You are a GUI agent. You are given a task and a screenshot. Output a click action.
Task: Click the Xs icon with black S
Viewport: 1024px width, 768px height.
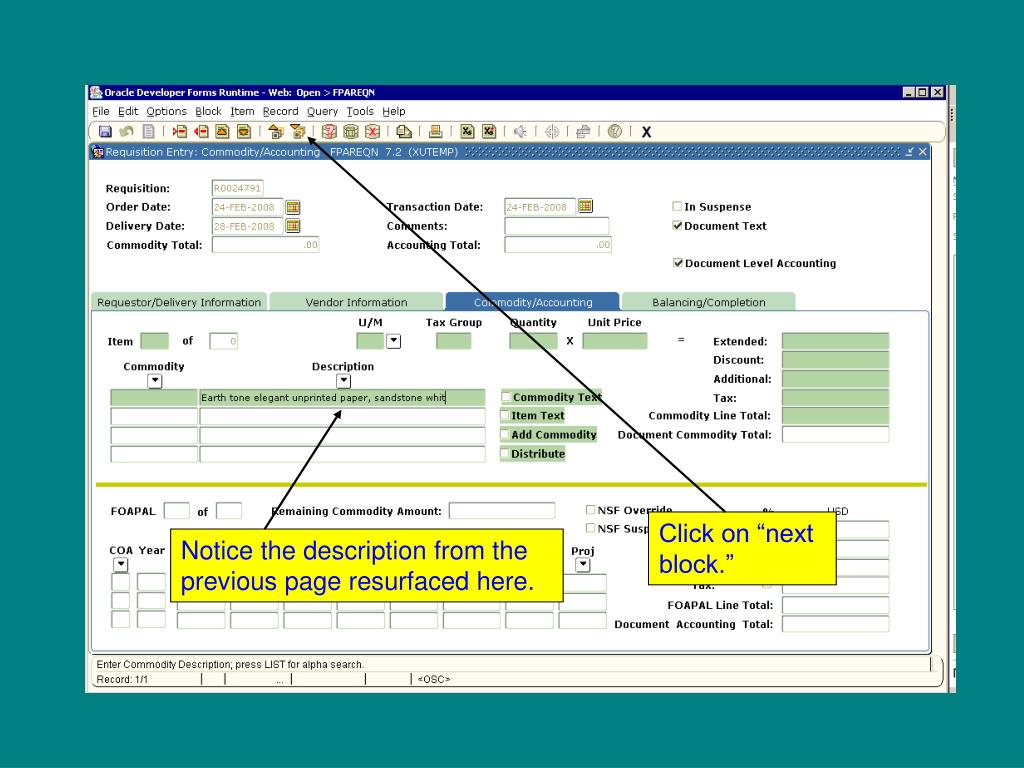(x=467, y=131)
